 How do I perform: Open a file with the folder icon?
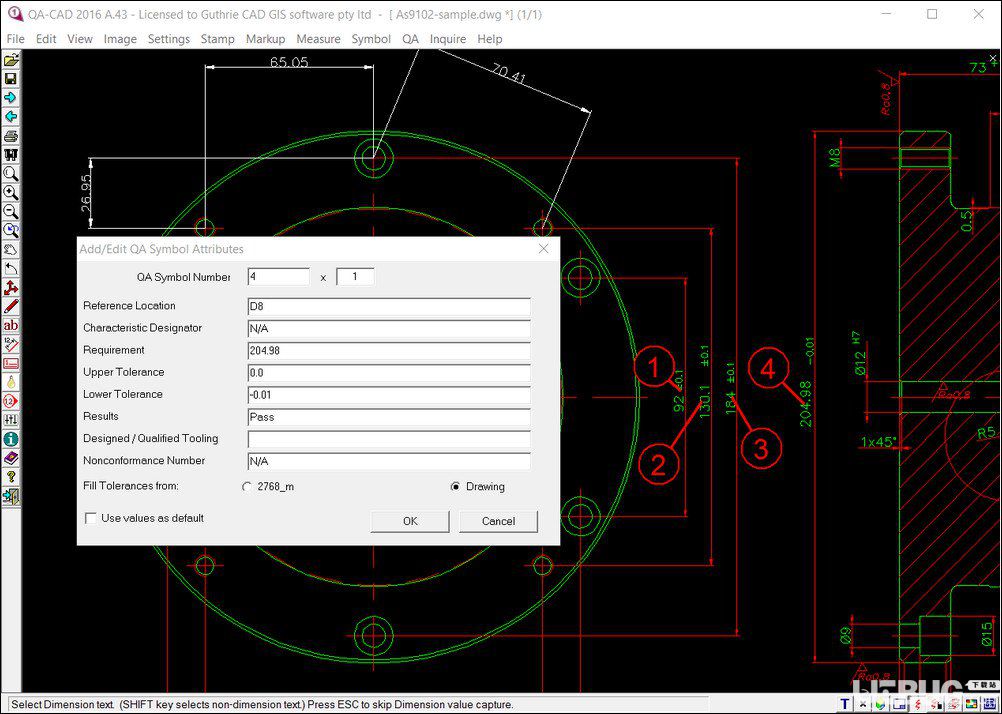tap(11, 60)
